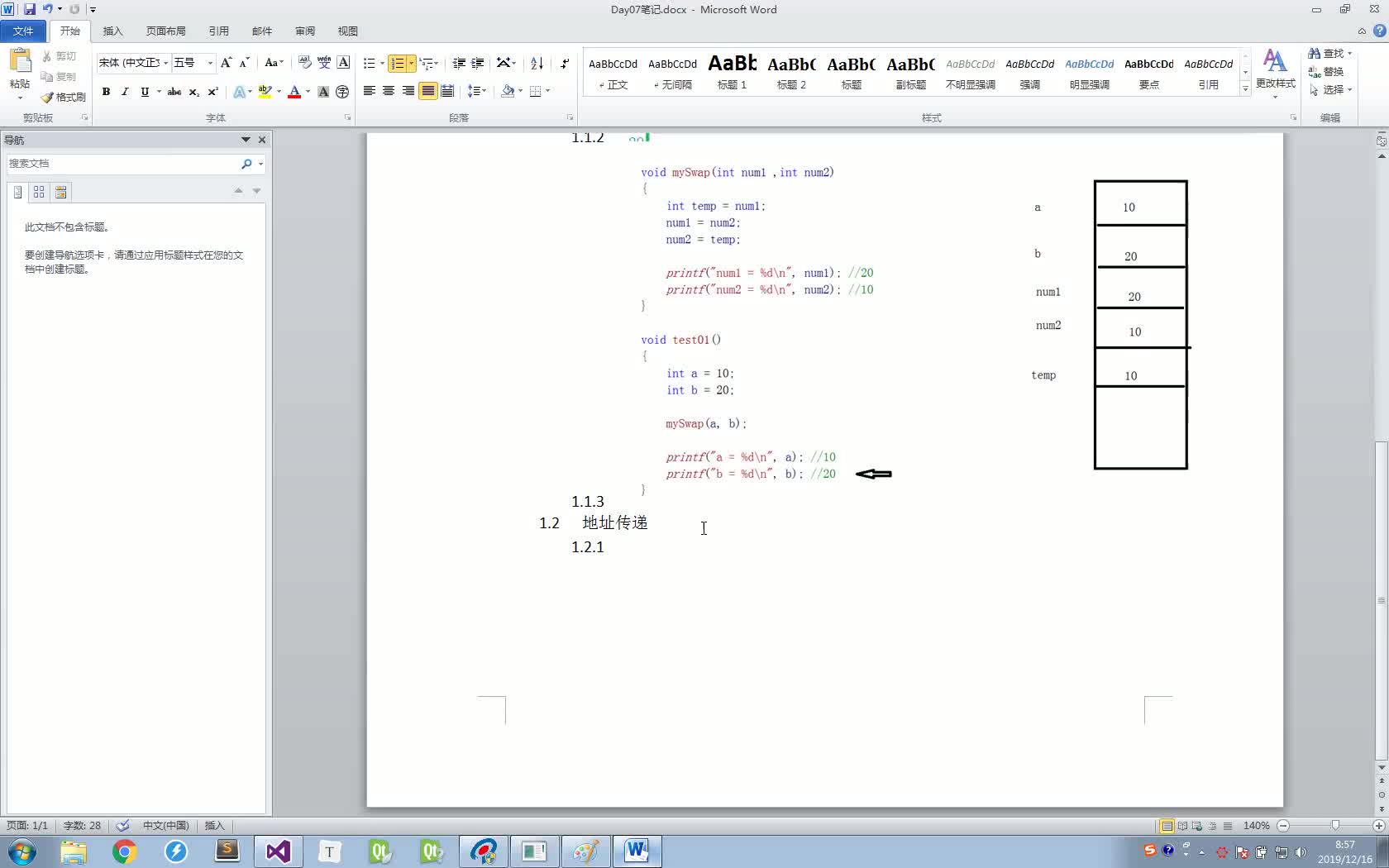Screen dimensions: 1389x868
Task: Browse pages tab in navigation pane
Action: pyautogui.click(x=39, y=192)
